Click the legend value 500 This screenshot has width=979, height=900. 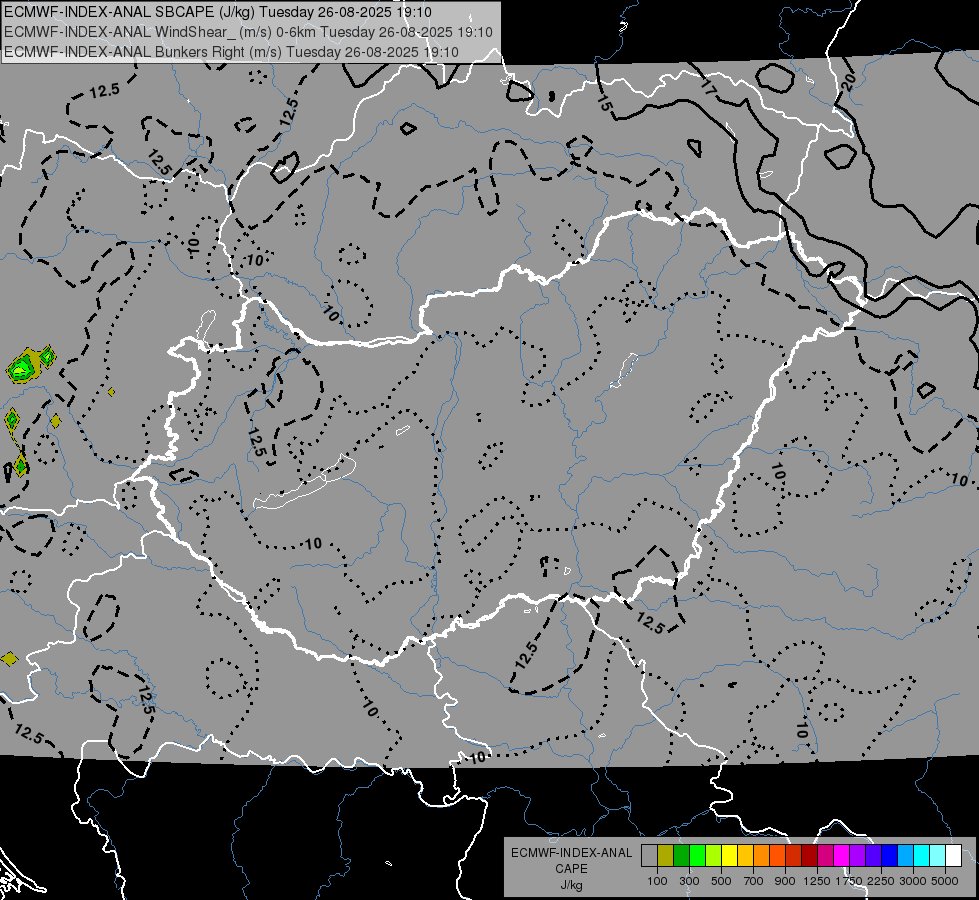pos(721,881)
